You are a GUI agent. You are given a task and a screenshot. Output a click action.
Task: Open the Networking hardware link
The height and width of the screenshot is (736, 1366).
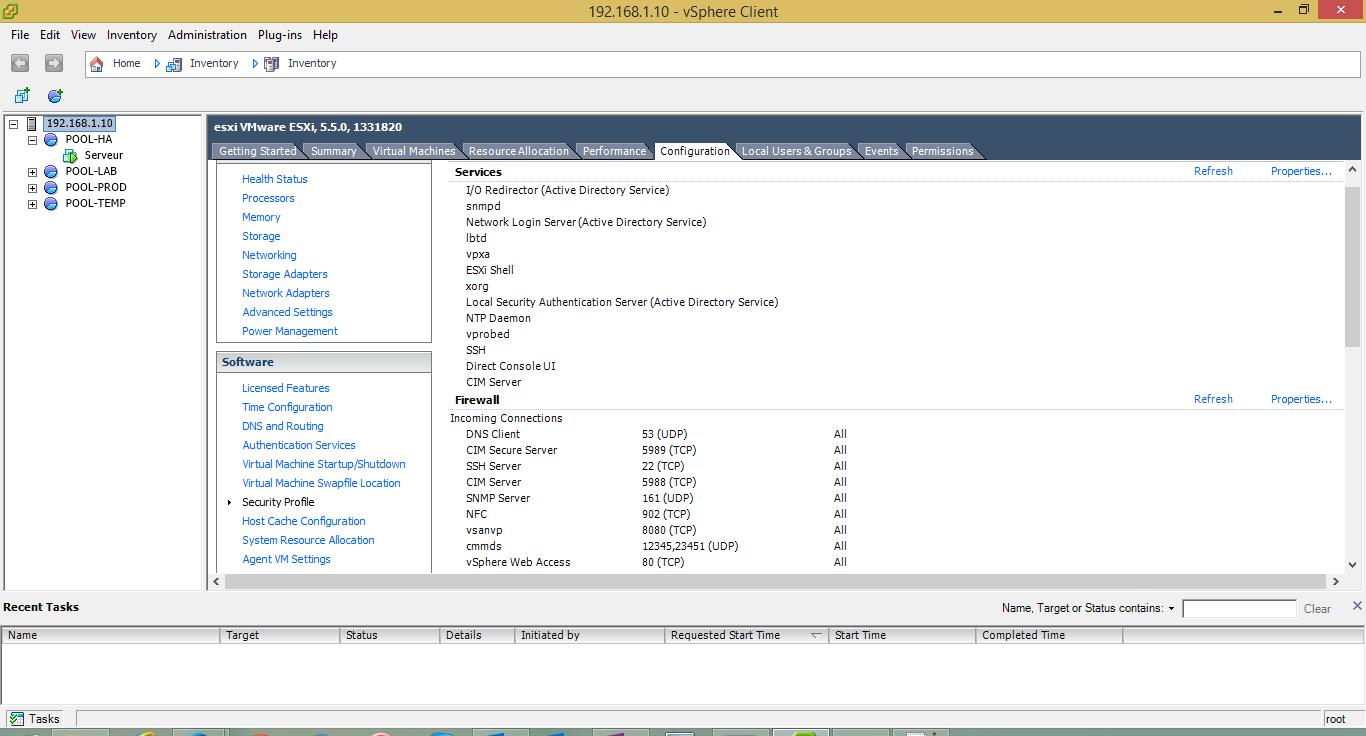(x=269, y=255)
